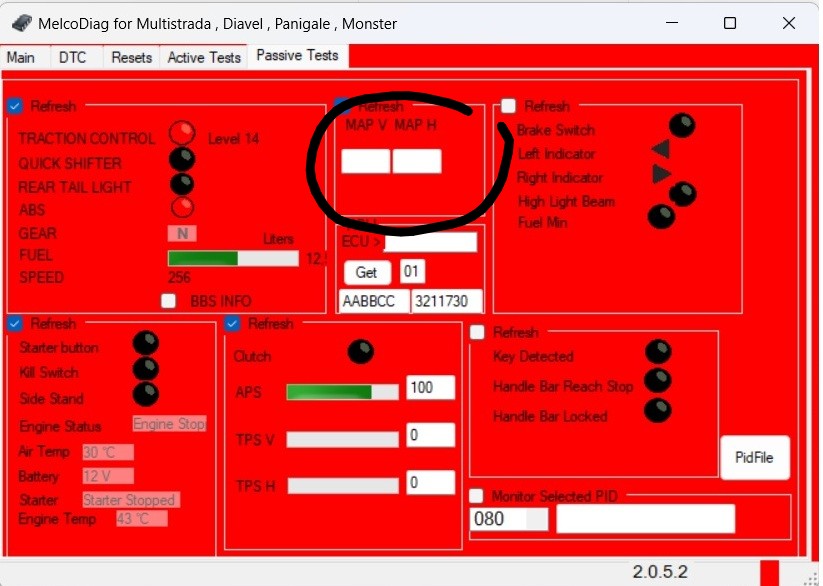Click the 3211730 text field
The width and height of the screenshot is (823, 586).
tap(447, 301)
